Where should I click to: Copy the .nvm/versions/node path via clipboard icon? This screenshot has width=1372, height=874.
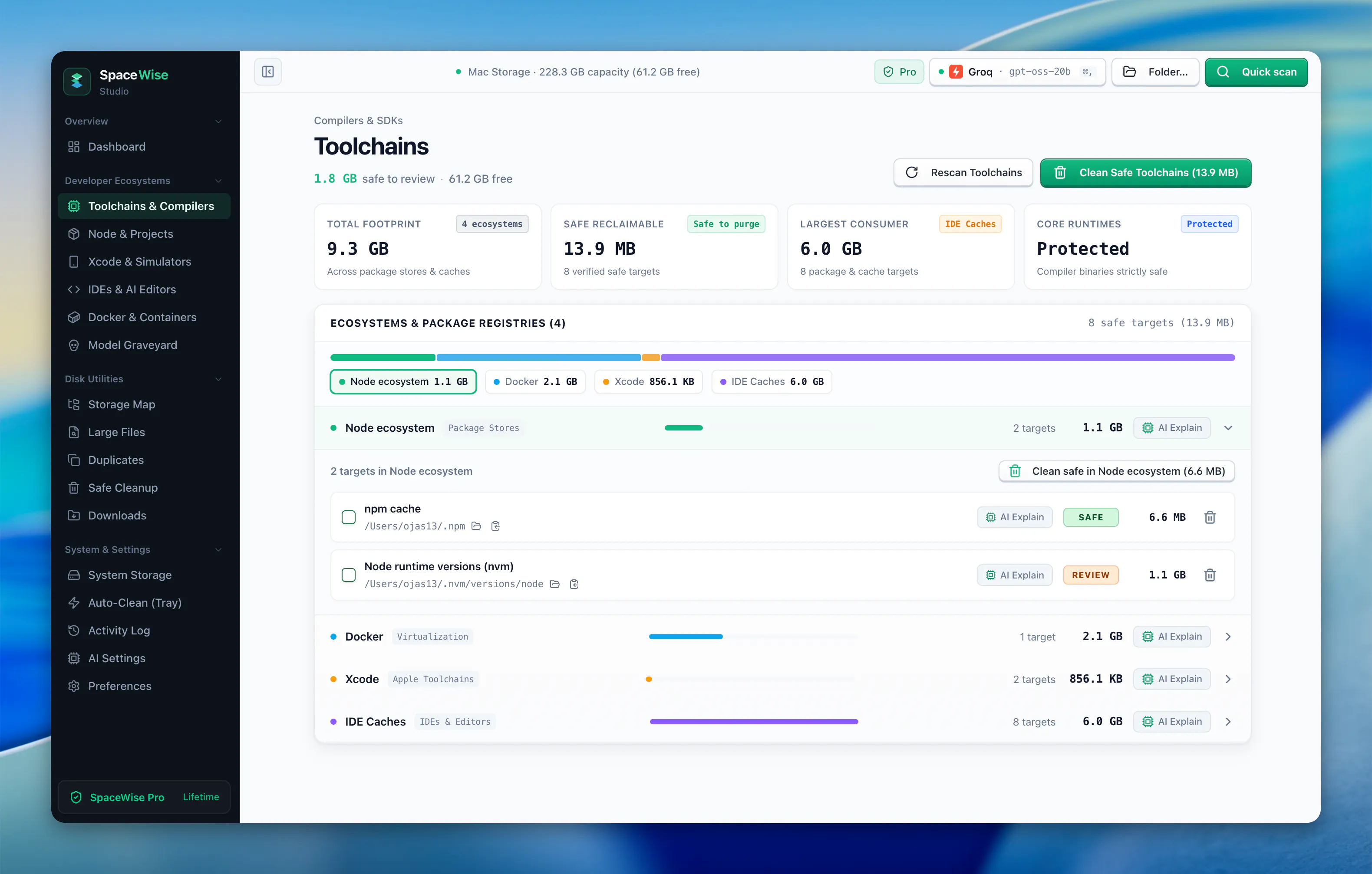574,584
